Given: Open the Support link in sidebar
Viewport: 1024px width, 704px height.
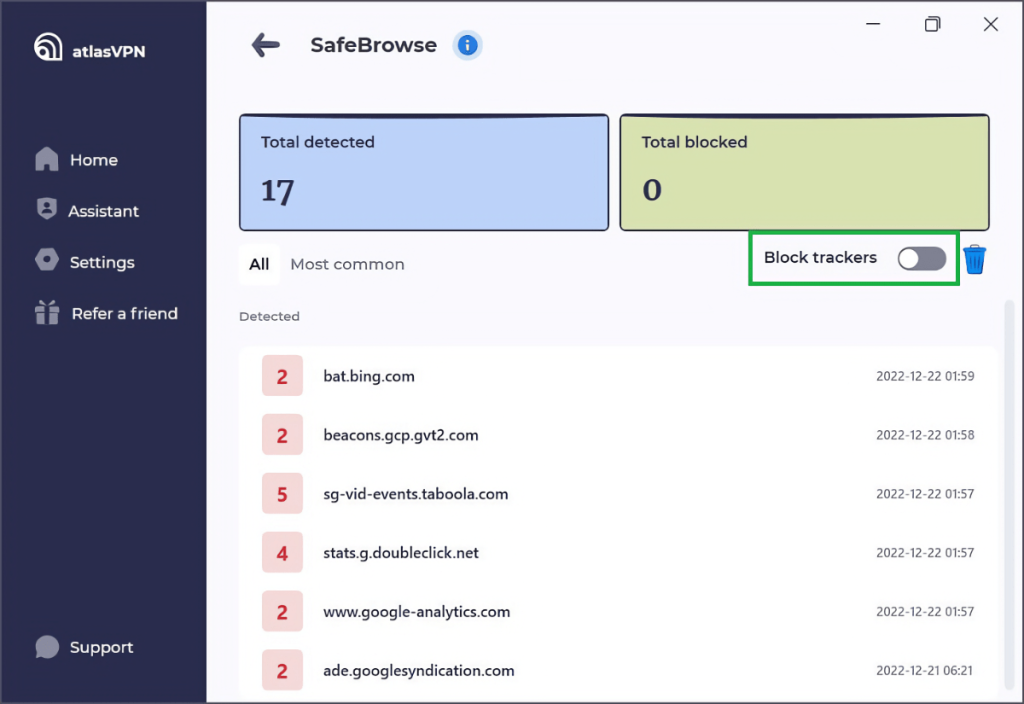Looking at the screenshot, I should coord(84,647).
